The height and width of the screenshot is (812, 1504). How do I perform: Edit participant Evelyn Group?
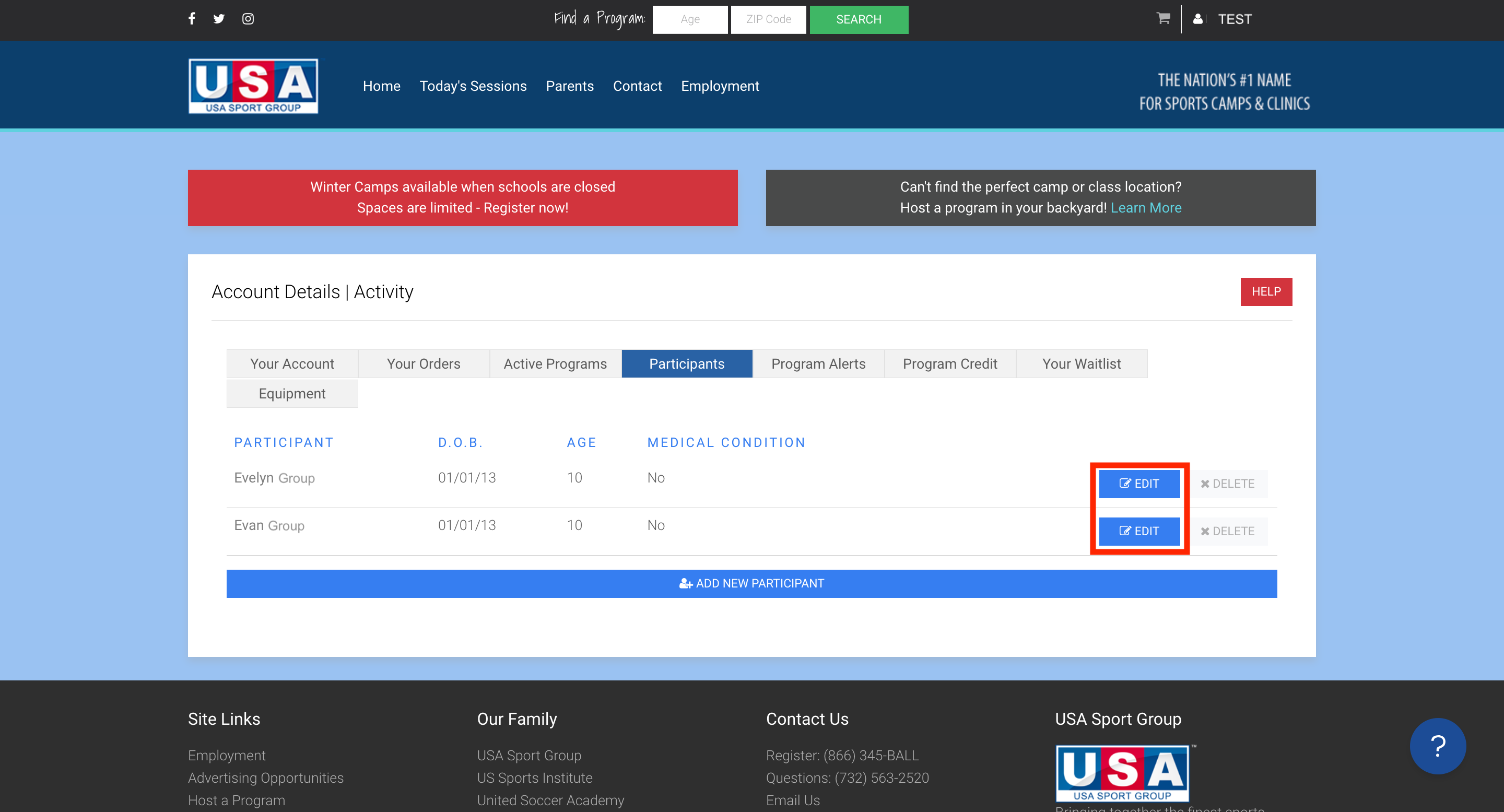coord(1139,484)
